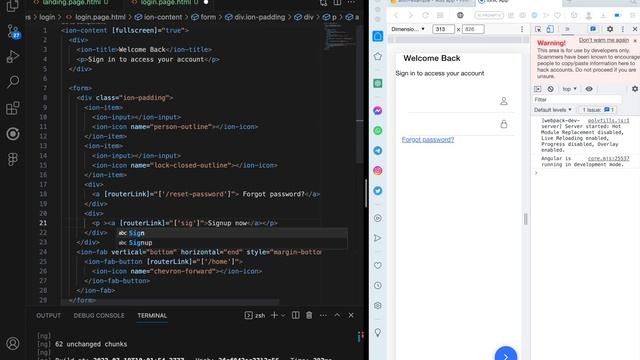Edit the viewport width field 313

coord(443,29)
